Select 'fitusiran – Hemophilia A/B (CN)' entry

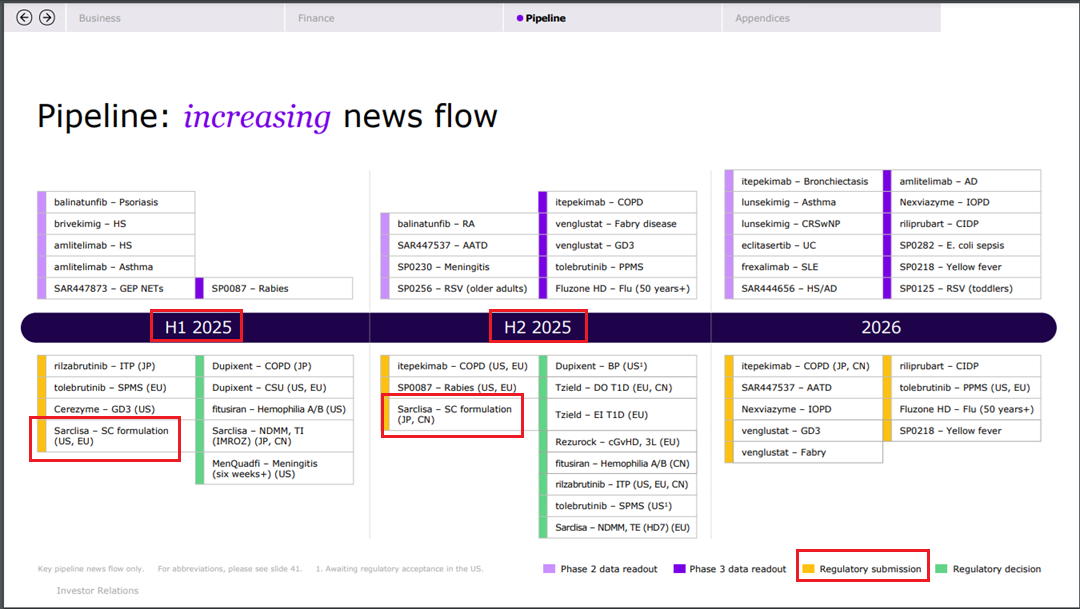(x=617, y=464)
